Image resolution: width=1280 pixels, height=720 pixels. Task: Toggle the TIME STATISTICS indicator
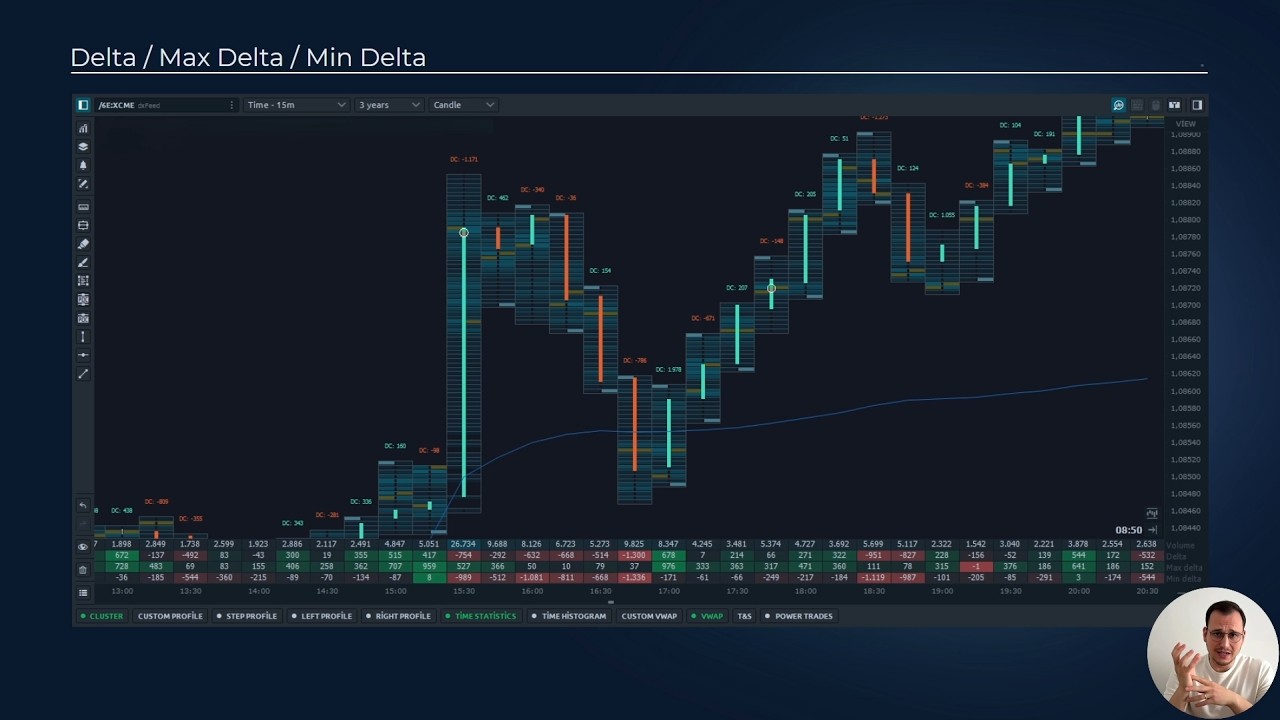click(481, 616)
